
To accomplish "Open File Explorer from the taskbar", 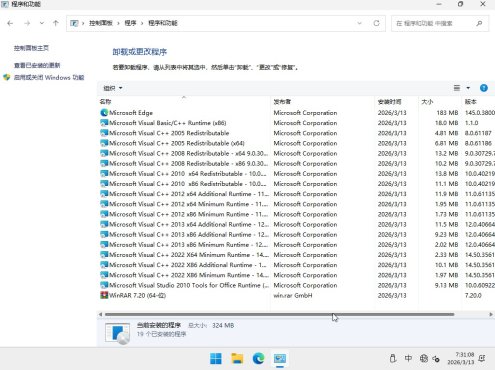I will 237,359.
